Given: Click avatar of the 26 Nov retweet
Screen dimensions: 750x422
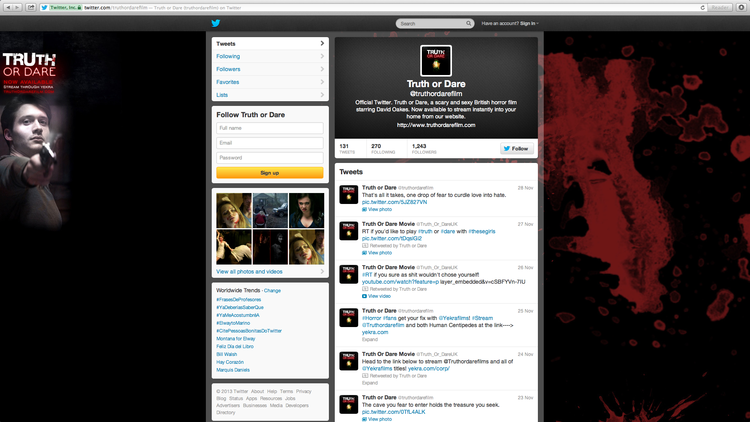Looking at the screenshot, I should coord(349,274).
